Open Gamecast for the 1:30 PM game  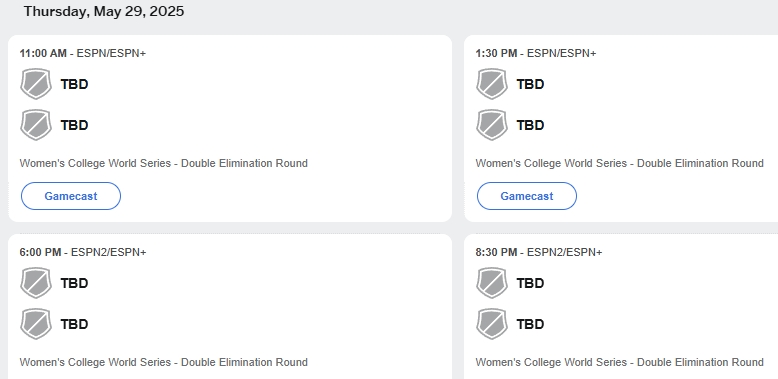coord(527,196)
